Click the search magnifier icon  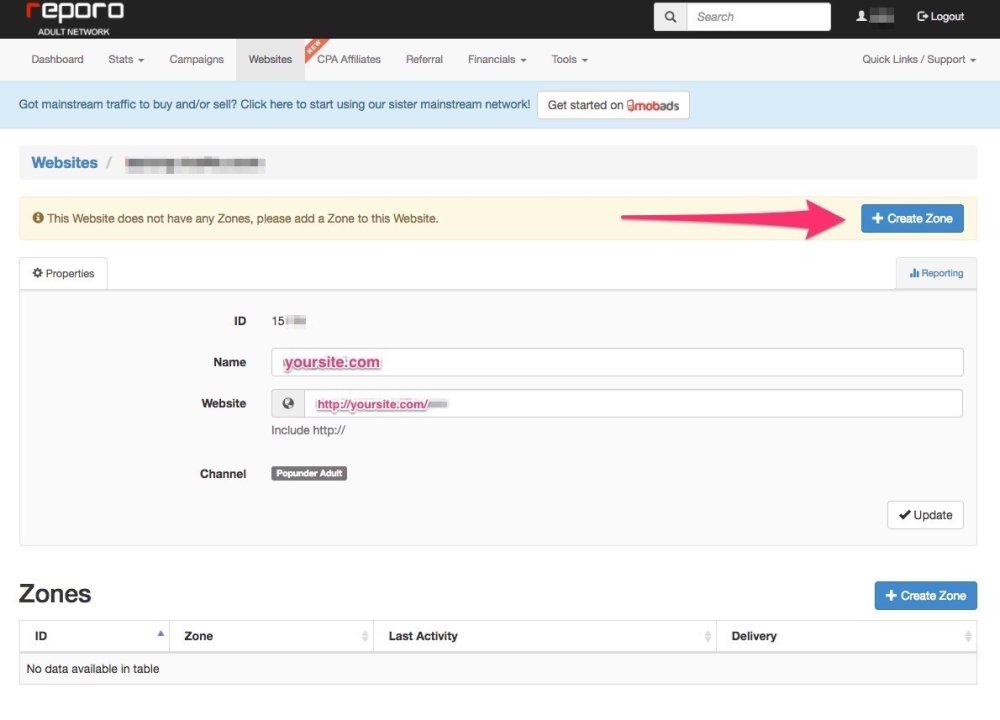670,17
